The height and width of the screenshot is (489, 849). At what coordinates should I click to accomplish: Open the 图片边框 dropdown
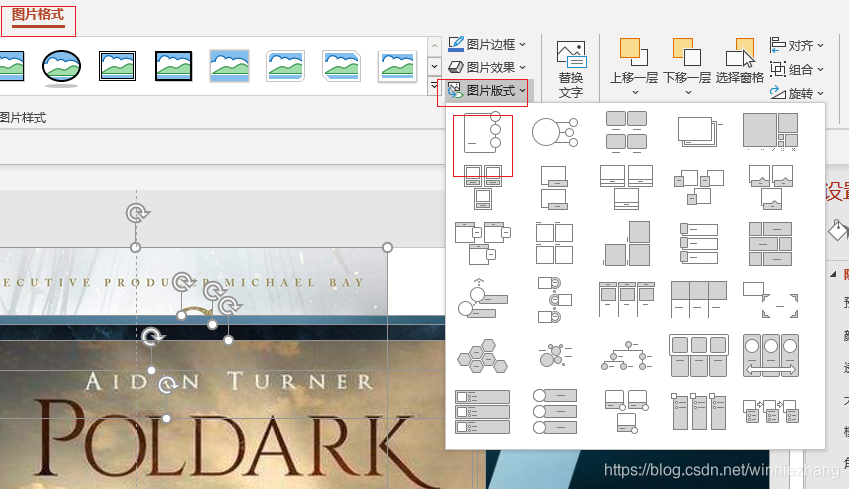487,44
